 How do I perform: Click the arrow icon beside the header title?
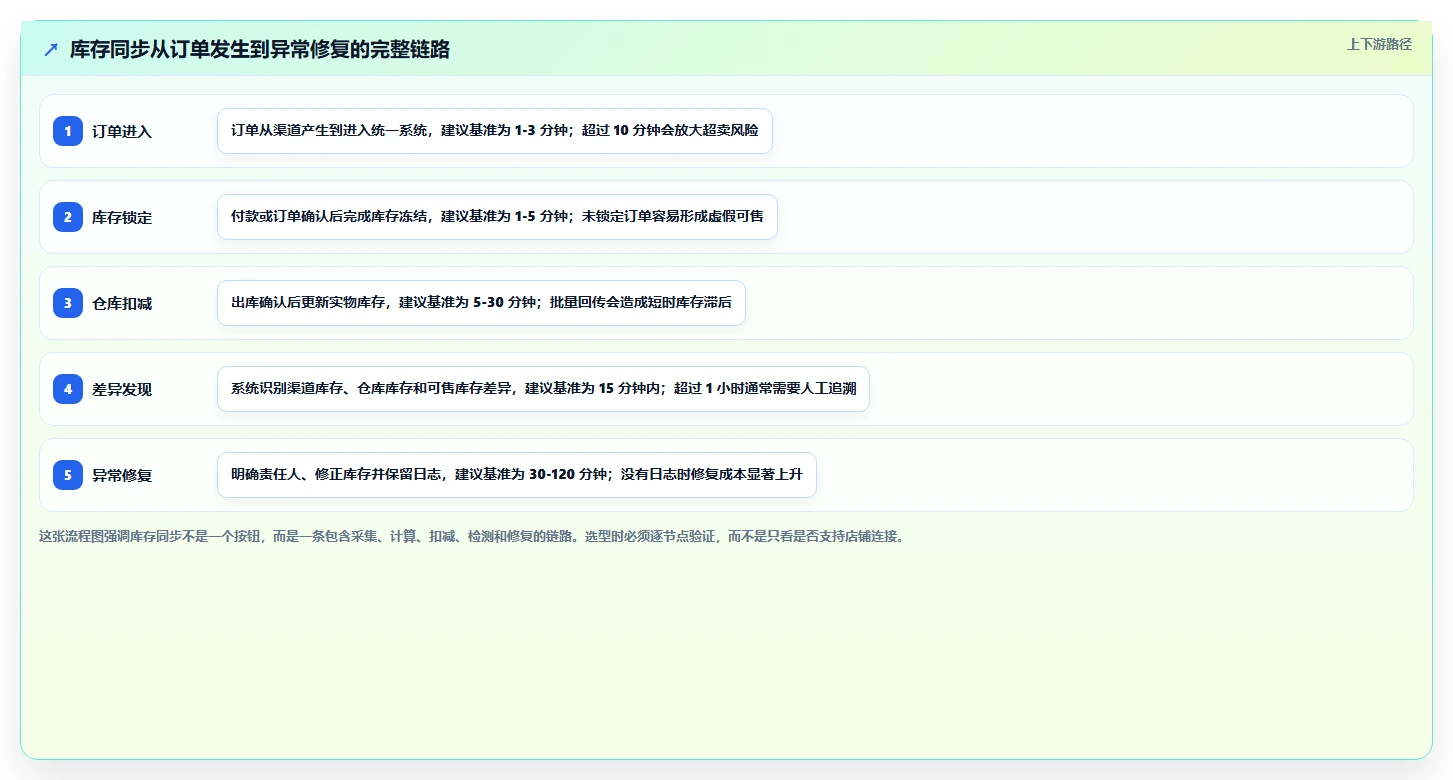click(51, 49)
